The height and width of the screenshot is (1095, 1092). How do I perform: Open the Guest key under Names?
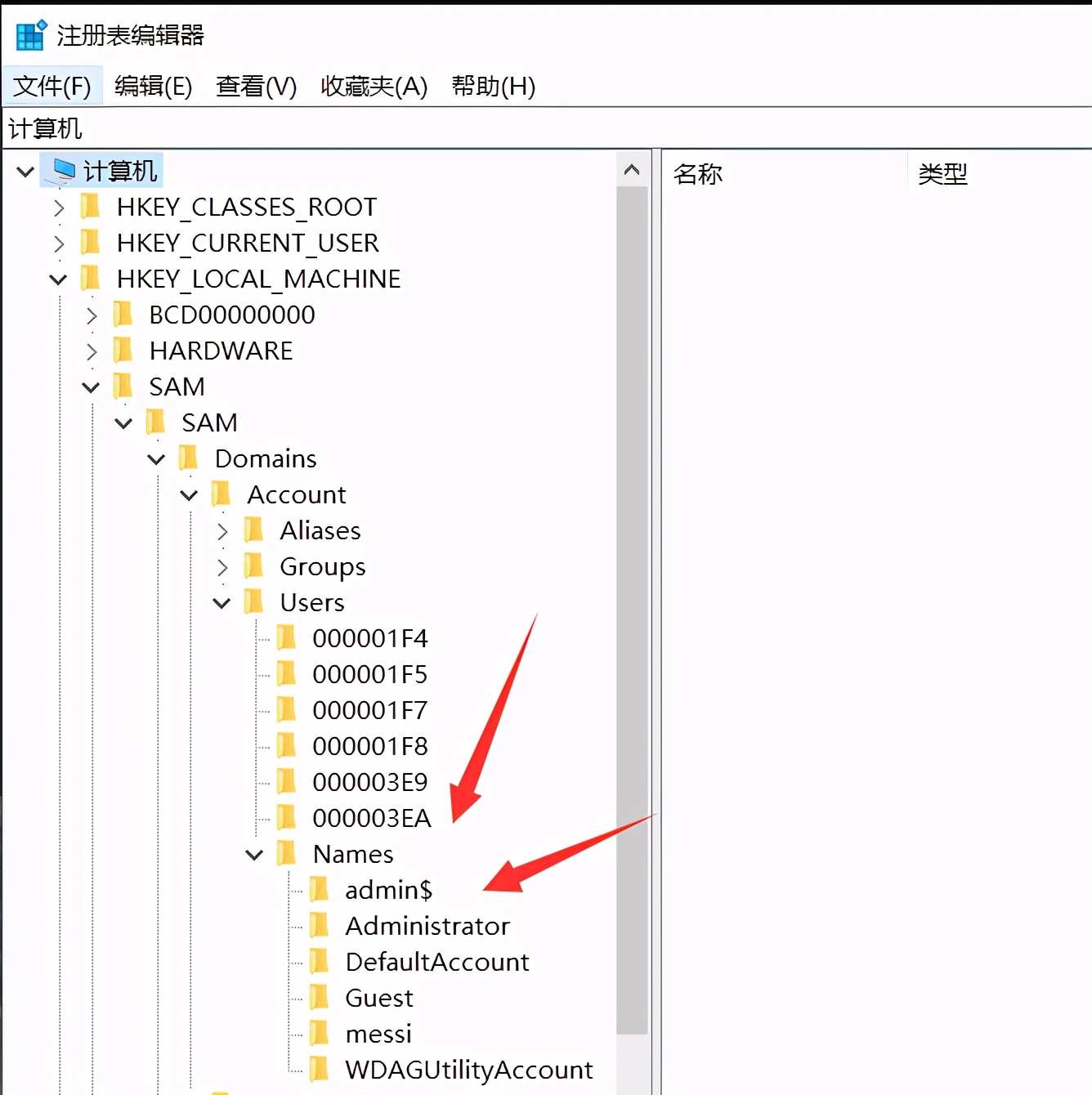[378, 999]
